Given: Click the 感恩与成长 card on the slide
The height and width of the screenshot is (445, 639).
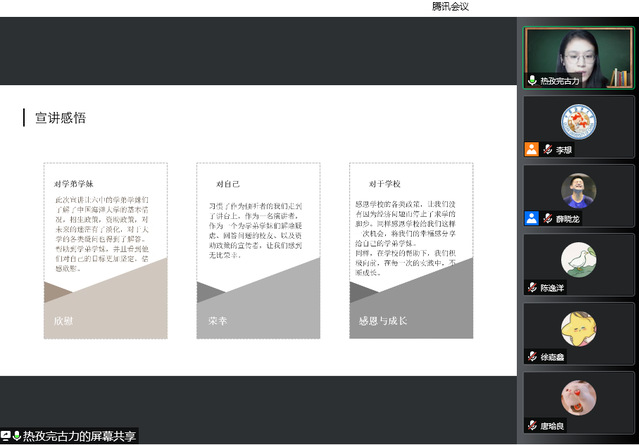Looking at the screenshot, I should click(411, 250).
